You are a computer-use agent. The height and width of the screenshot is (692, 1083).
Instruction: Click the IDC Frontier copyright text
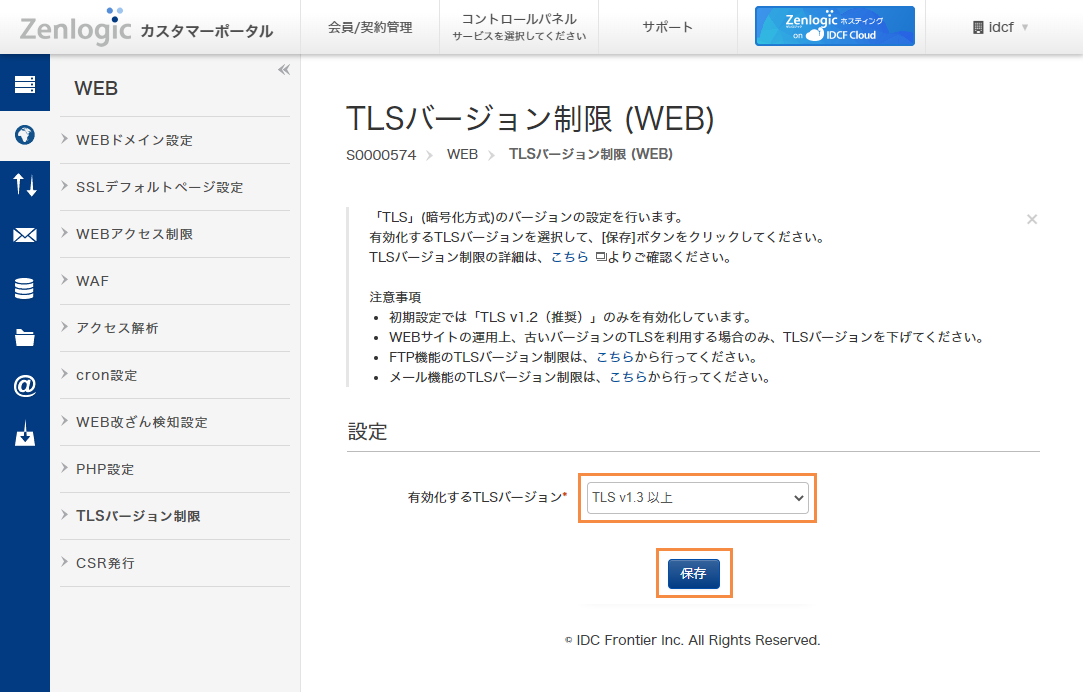[693, 640]
